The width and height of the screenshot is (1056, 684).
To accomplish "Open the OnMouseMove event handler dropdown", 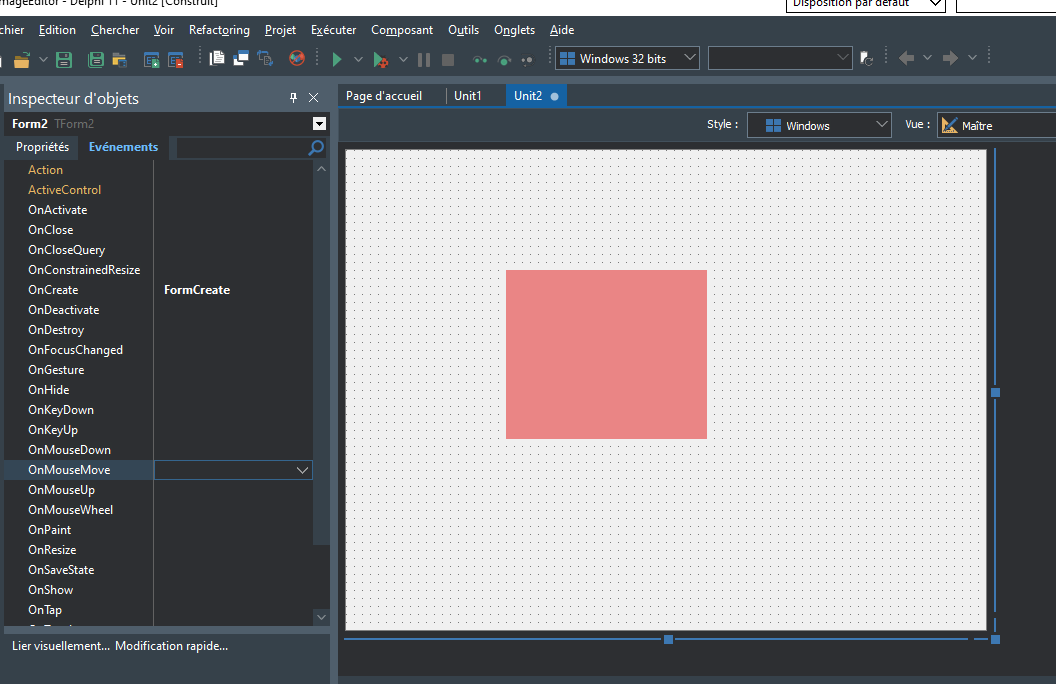I will click(301, 469).
